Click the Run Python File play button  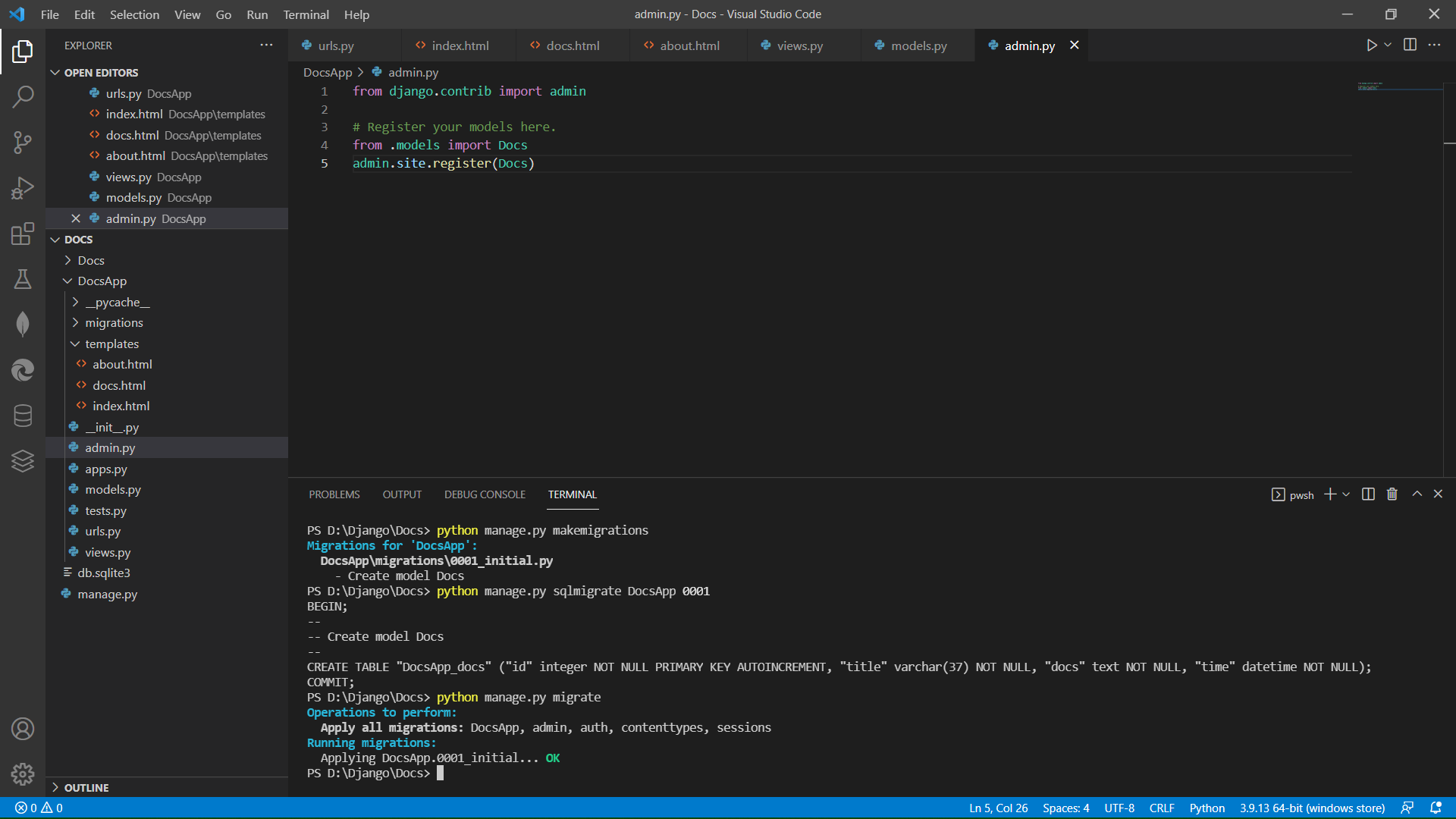1371,45
